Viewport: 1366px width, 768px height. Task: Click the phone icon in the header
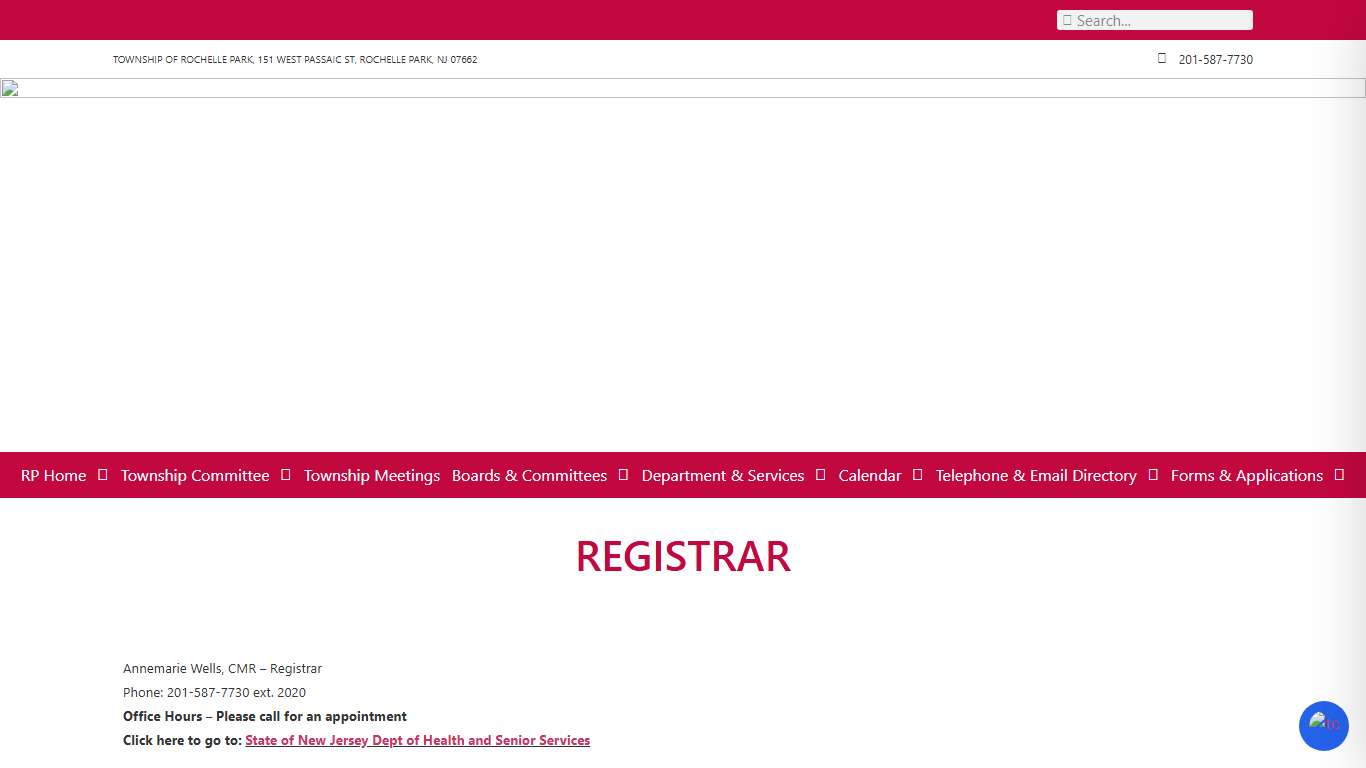coord(1162,58)
